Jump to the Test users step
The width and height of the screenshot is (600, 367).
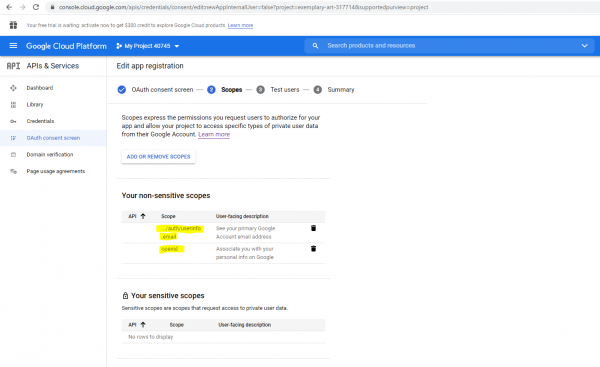278,90
